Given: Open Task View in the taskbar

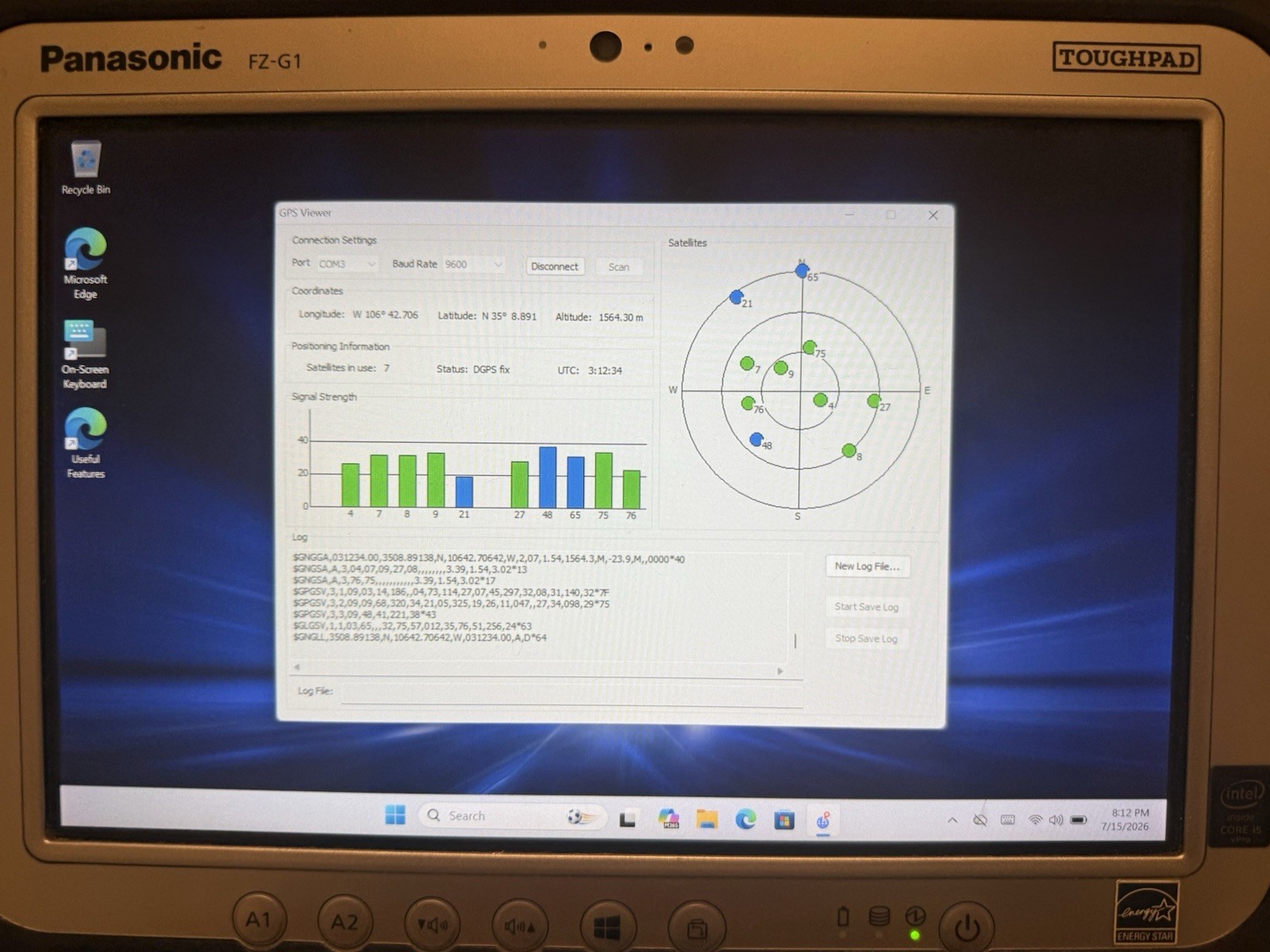Looking at the screenshot, I should (x=629, y=818).
